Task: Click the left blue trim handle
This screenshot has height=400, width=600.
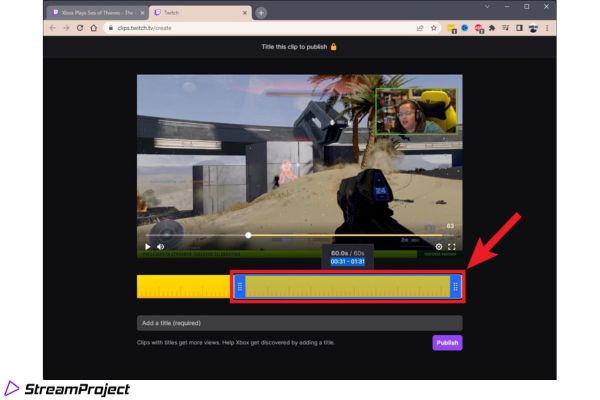Action: pos(240,286)
